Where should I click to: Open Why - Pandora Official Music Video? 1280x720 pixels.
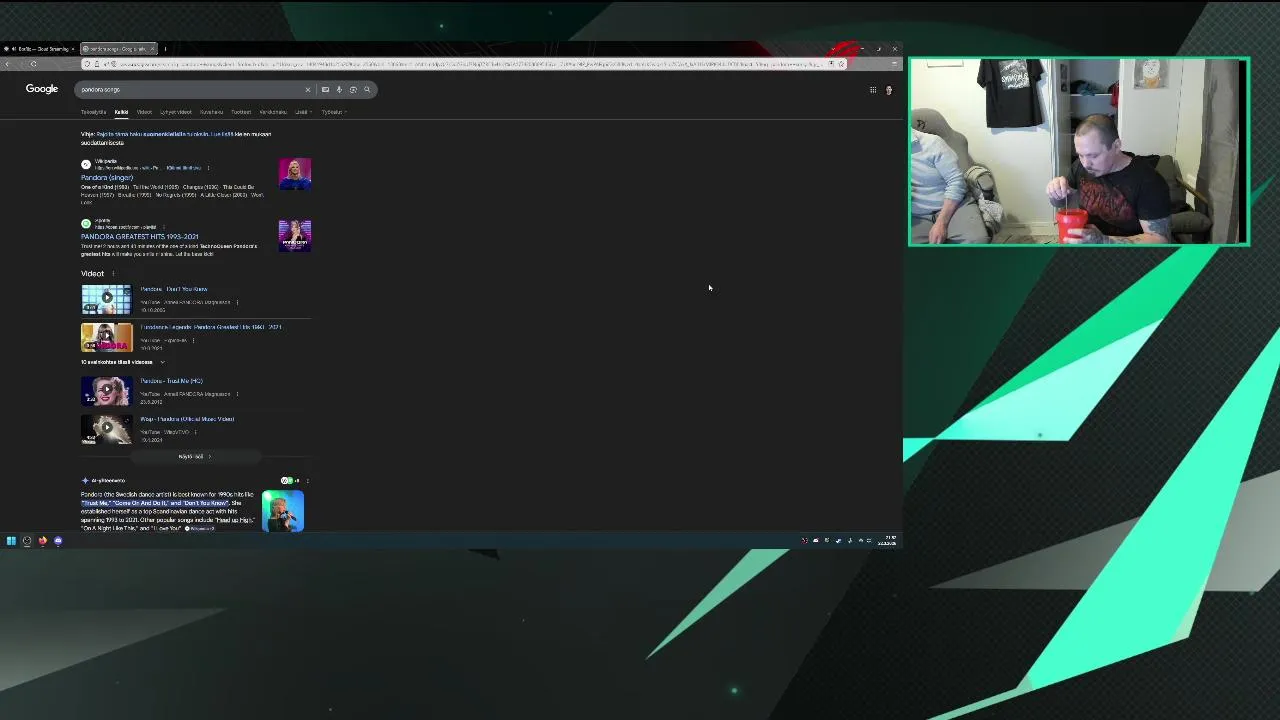pos(187,419)
